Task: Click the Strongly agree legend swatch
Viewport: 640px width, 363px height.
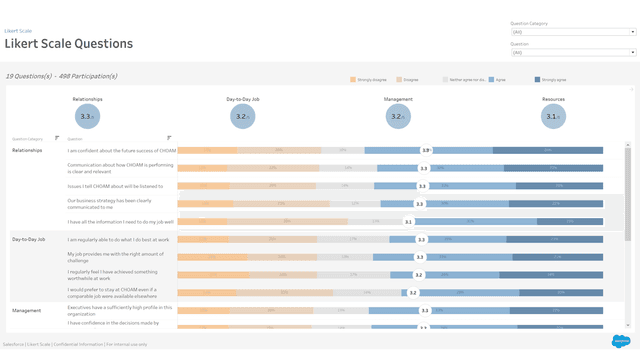Action: click(537, 80)
